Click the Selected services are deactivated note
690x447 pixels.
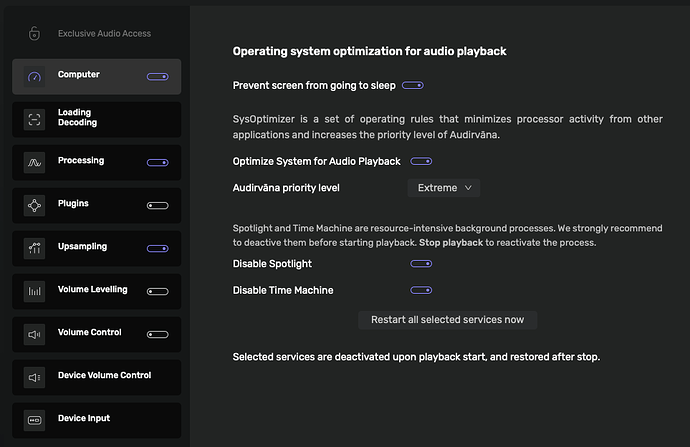click(416, 357)
